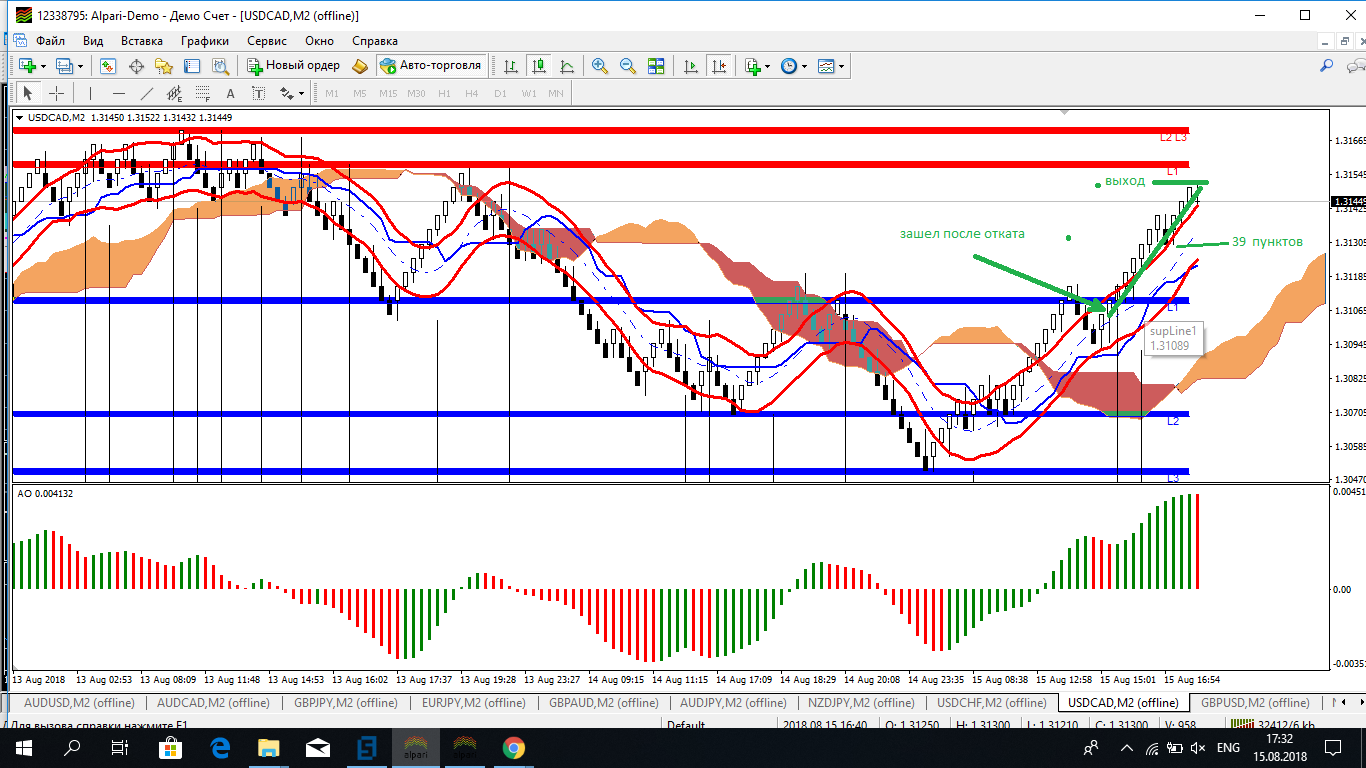Viewport: 1366px width, 768px height.
Task: Select the Text Label tool
Action: pyautogui.click(x=259, y=93)
